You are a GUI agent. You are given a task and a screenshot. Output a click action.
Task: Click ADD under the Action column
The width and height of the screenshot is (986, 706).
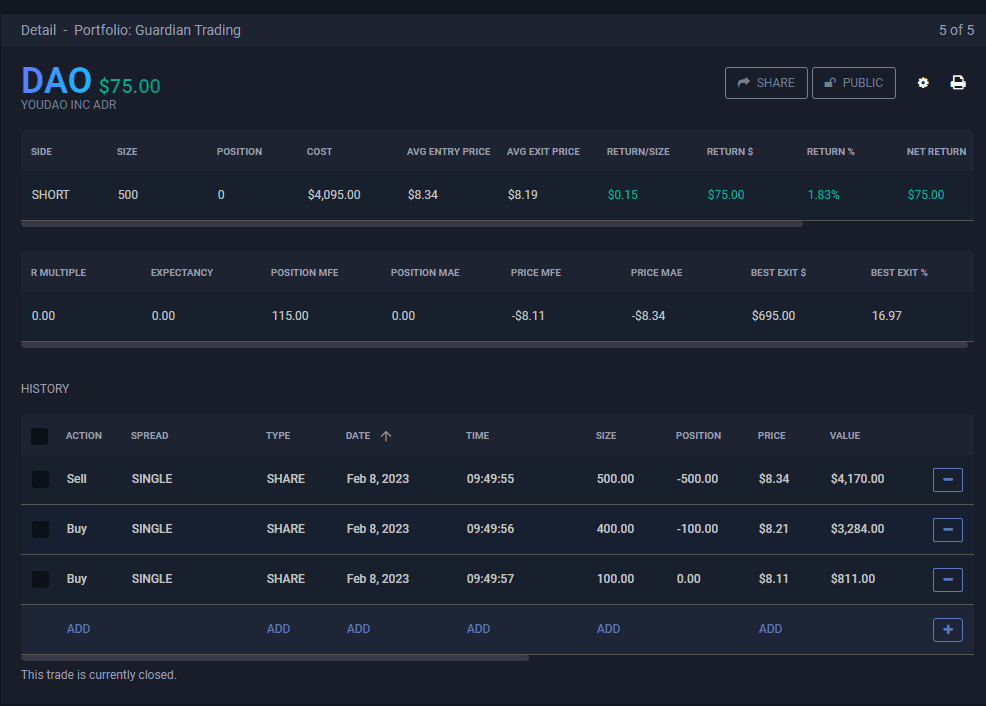[78, 629]
